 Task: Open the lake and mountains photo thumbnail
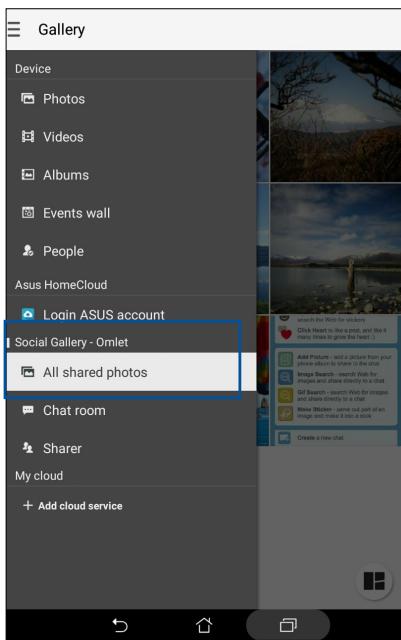pos(335,248)
